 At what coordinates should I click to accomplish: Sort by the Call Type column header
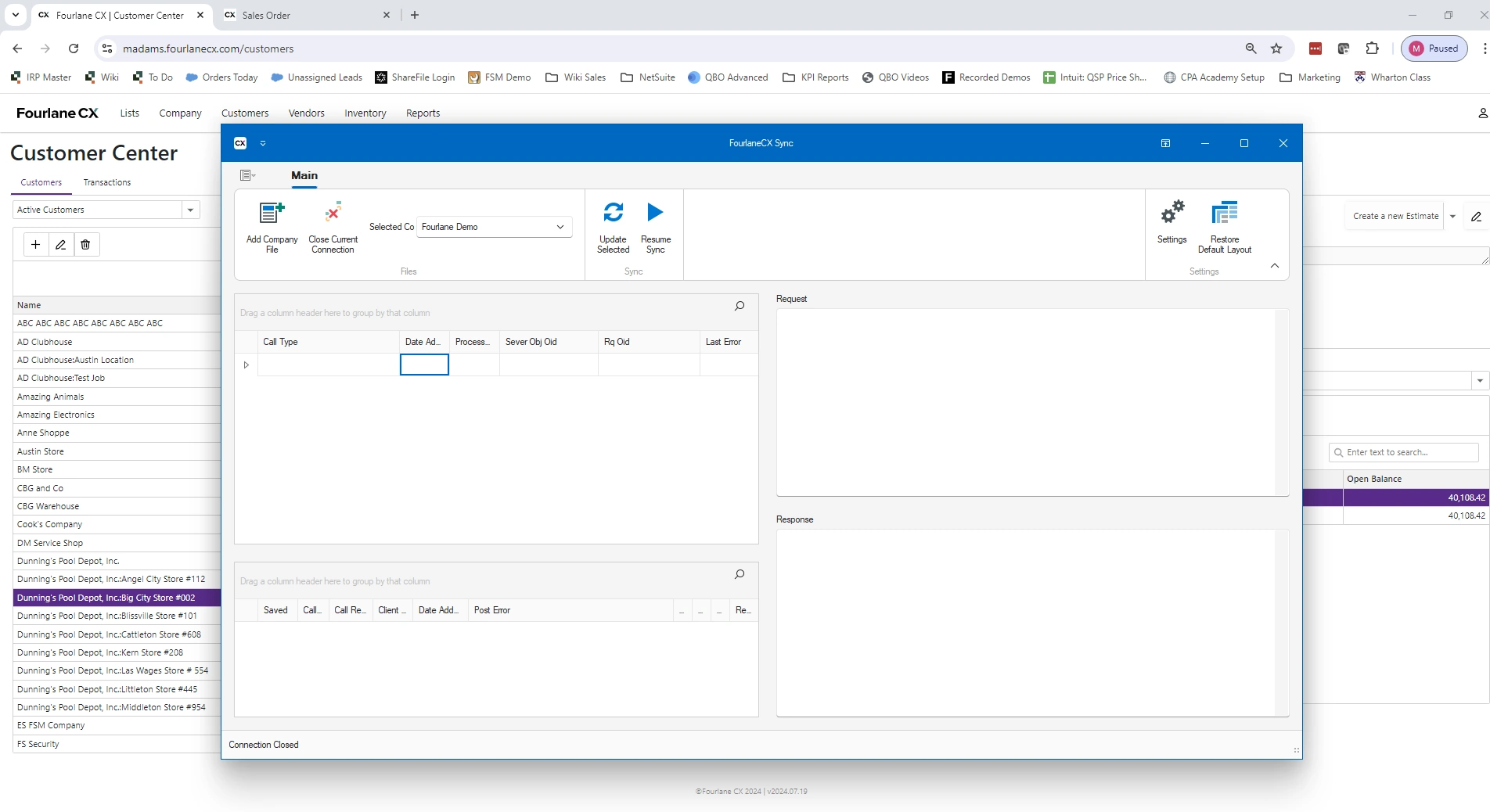[x=328, y=342]
